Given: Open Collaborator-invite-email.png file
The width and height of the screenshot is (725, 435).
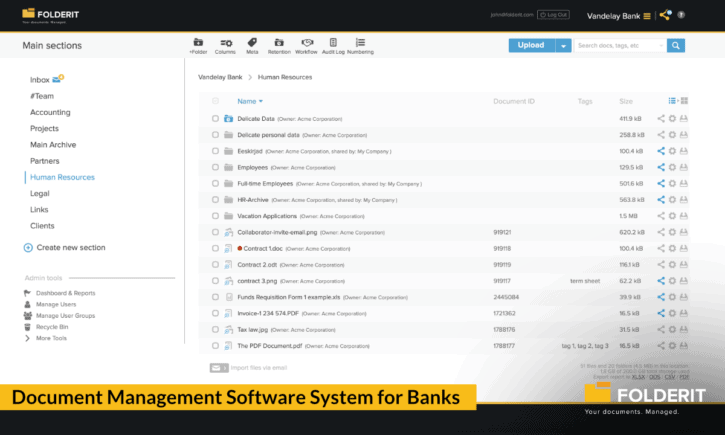Looking at the screenshot, I should (x=277, y=232).
